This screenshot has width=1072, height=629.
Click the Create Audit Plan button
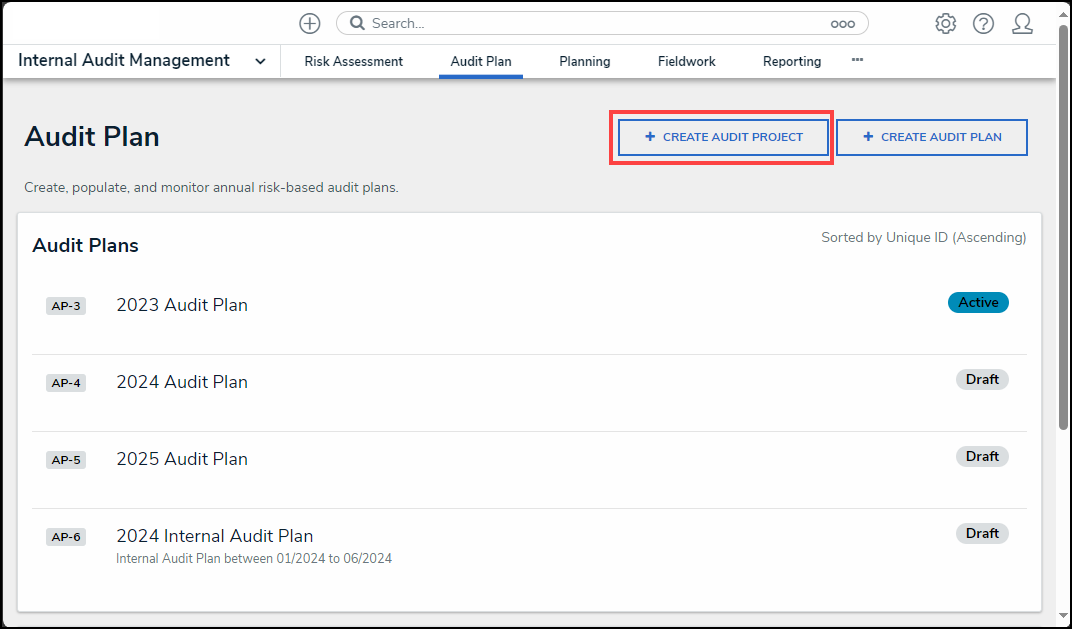[931, 137]
